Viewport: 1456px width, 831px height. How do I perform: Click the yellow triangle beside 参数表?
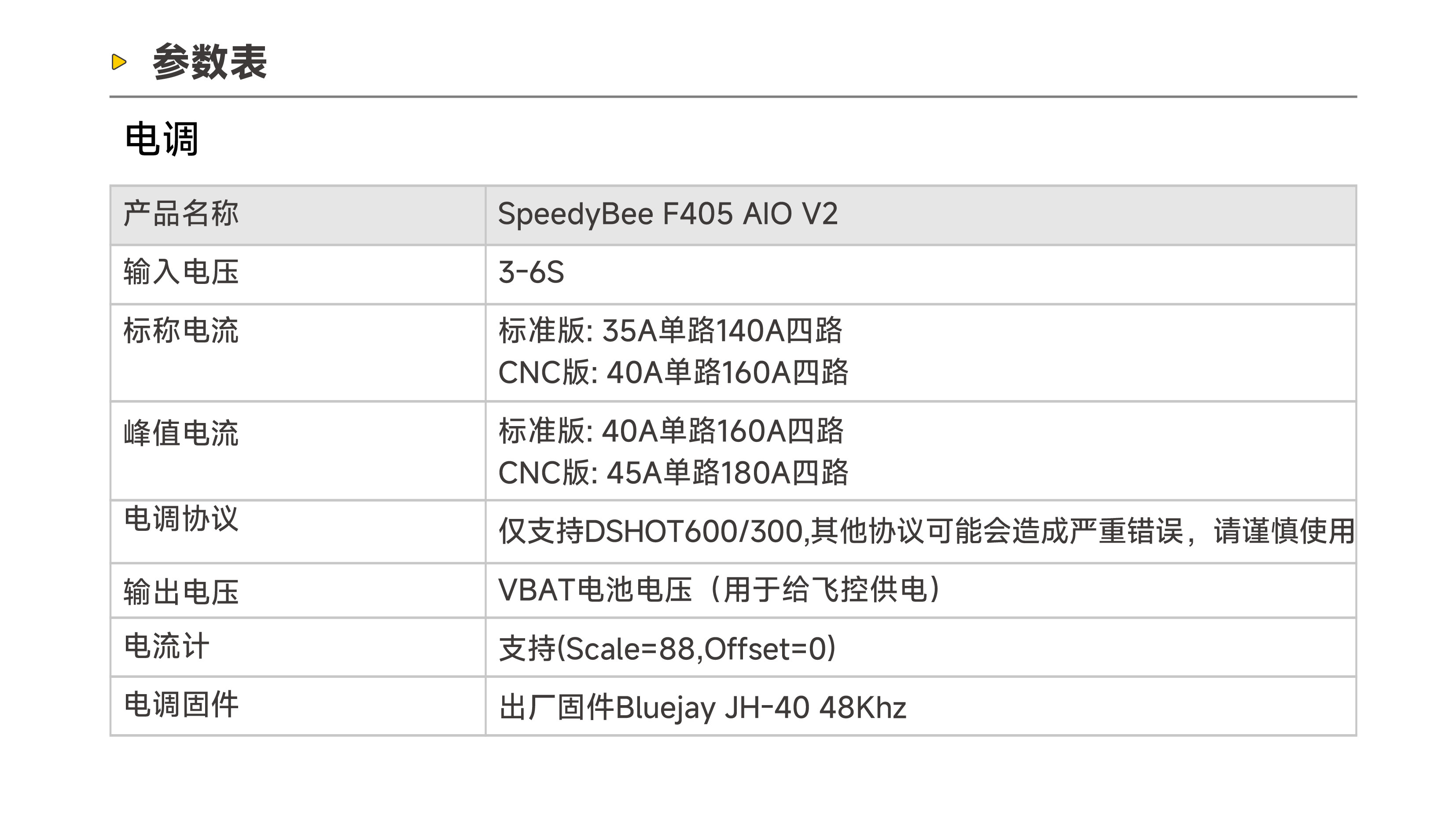[x=119, y=62]
